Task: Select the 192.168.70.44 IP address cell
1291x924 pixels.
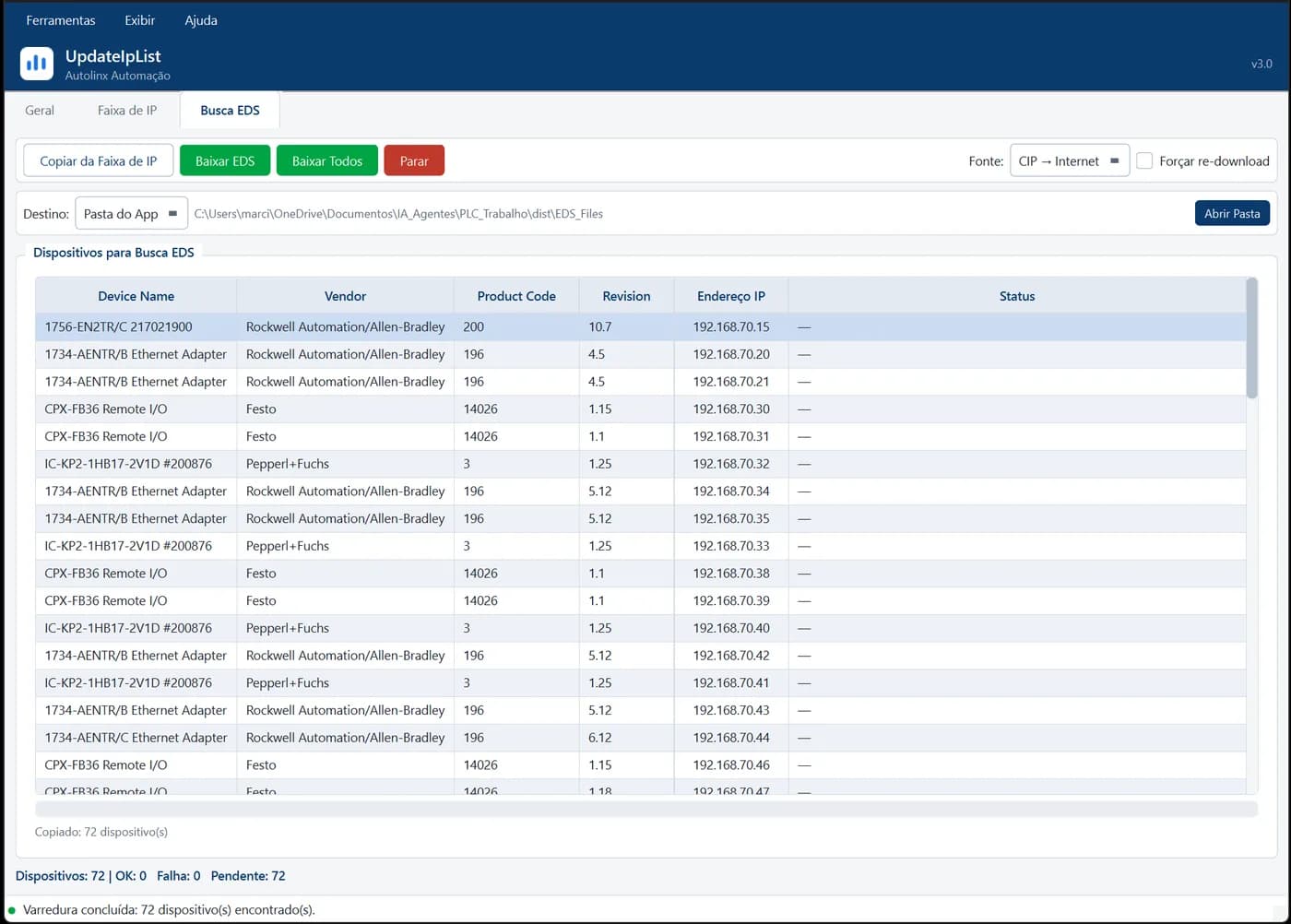Action: coord(731,738)
